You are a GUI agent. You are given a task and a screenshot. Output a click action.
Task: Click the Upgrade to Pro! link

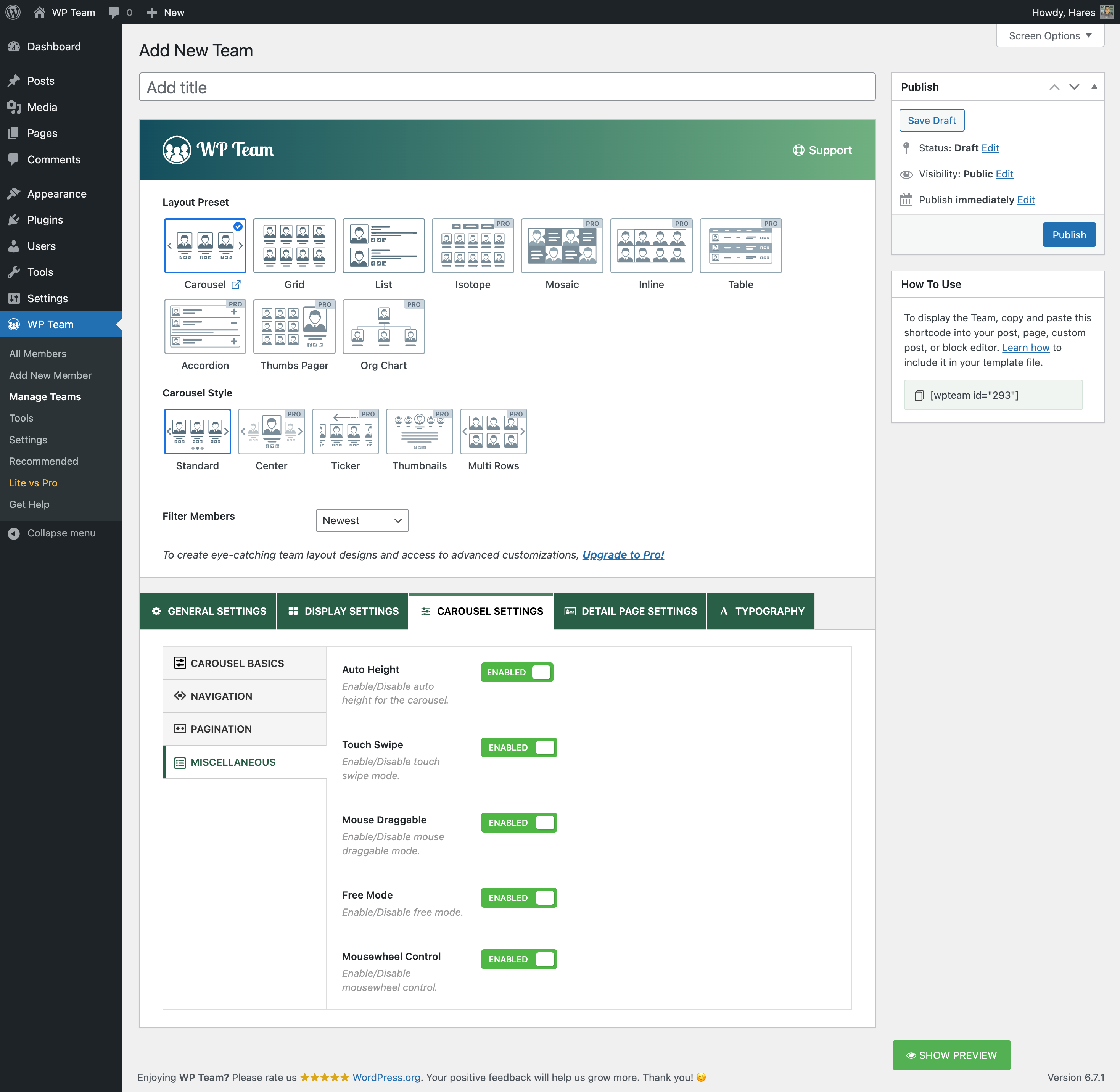pos(623,555)
